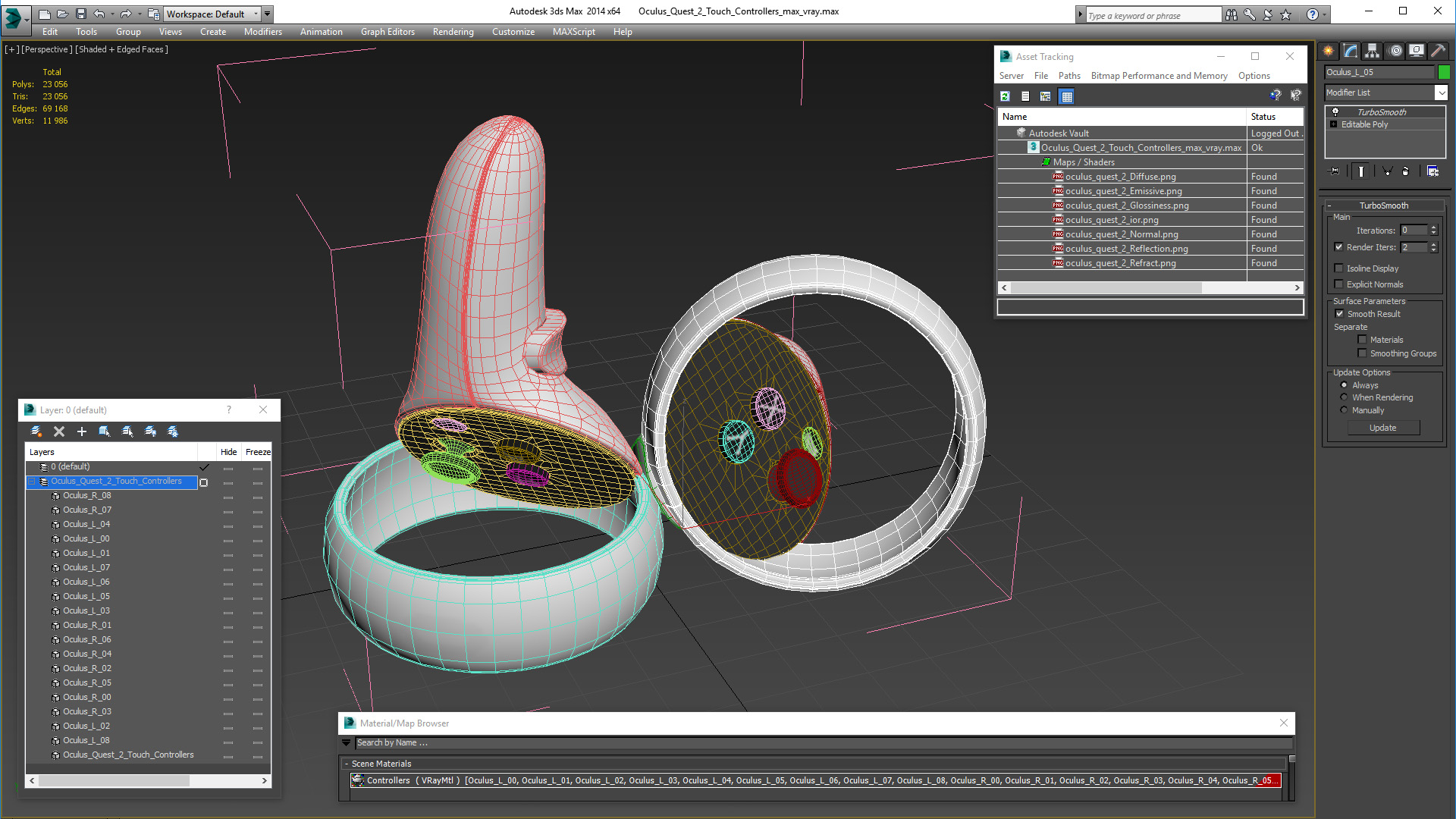
Task: Toggle the Render Iters checkbox
Action: [x=1339, y=247]
